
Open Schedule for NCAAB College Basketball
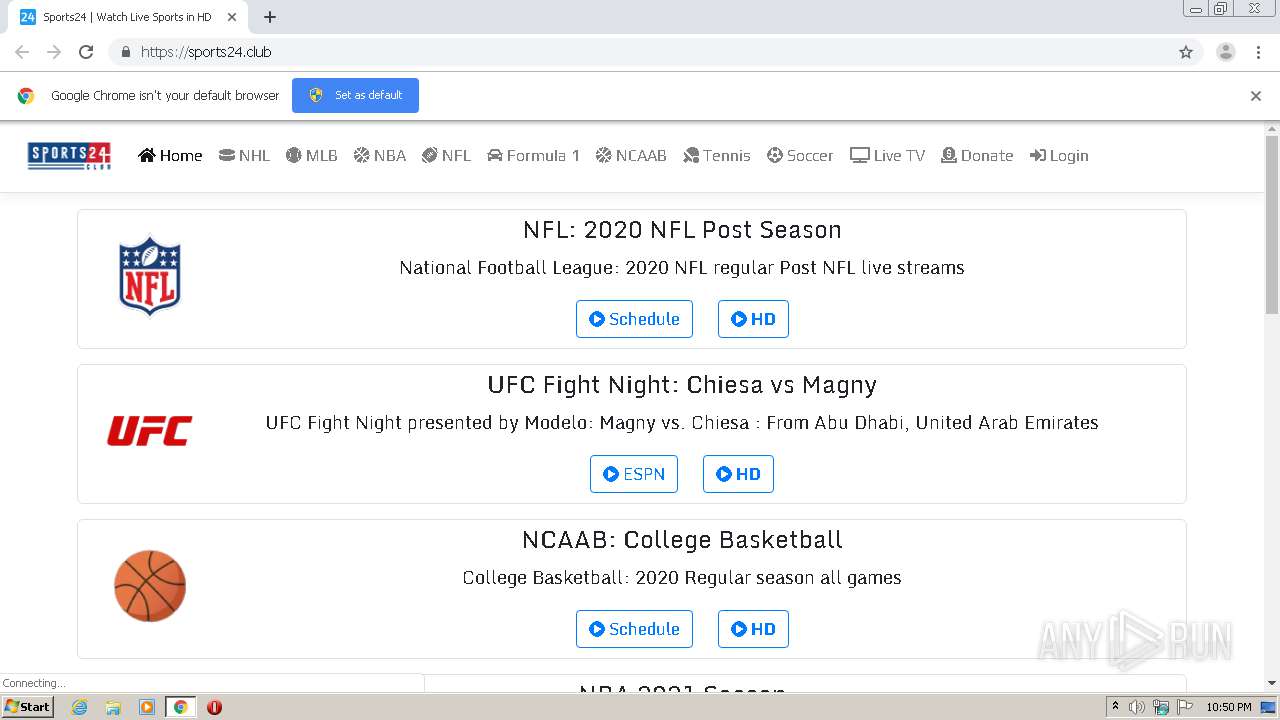tap(634, 629)
